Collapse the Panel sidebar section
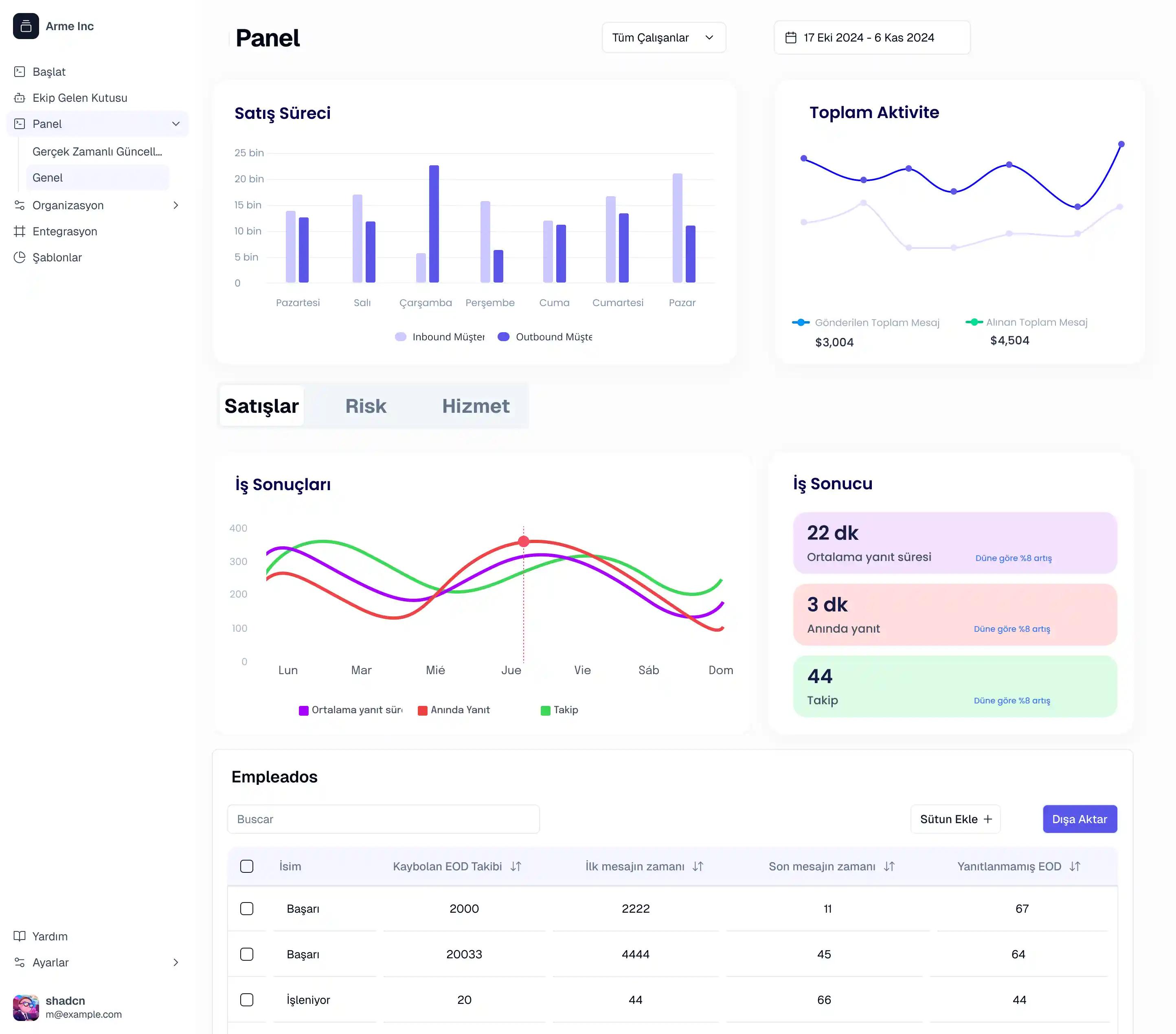Viewport: 1176px width, 1034px height. click(176, 124)
